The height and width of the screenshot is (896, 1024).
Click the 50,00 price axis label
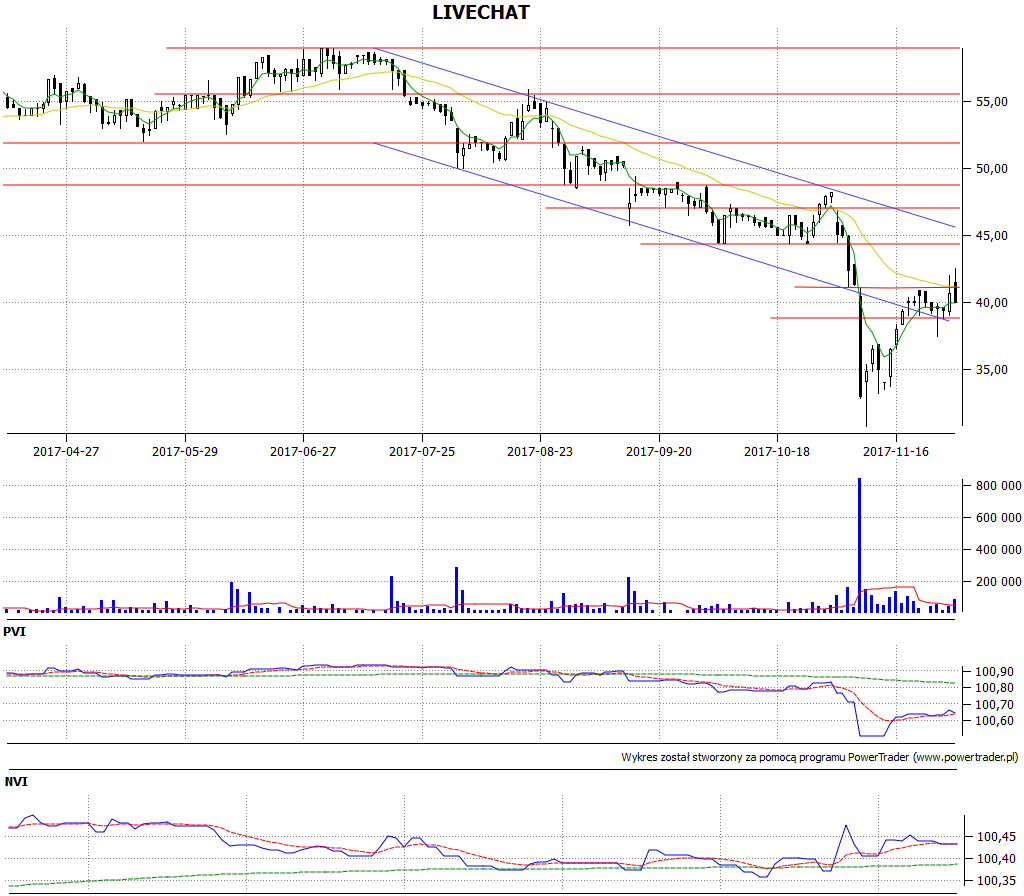(x=991, y=168)
